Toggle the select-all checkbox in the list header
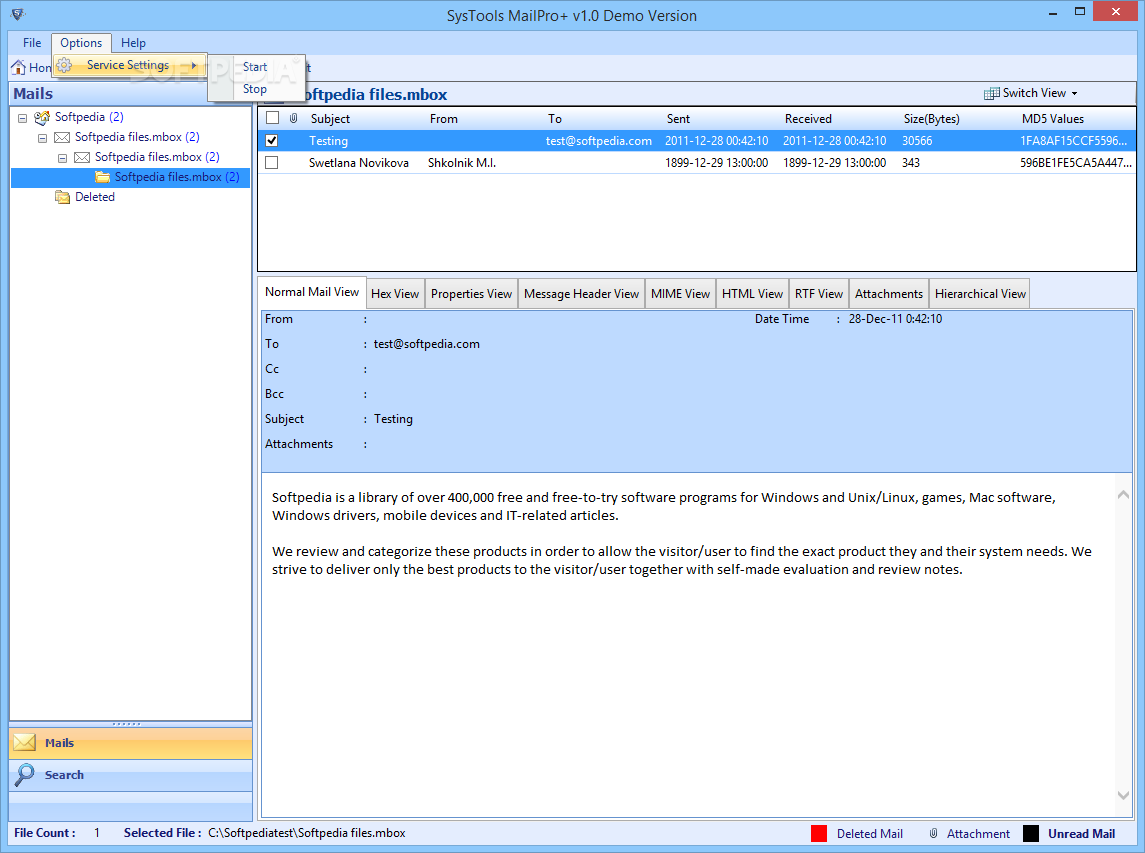Viewport: 1145px width, 853px height. tap(272, 118)
